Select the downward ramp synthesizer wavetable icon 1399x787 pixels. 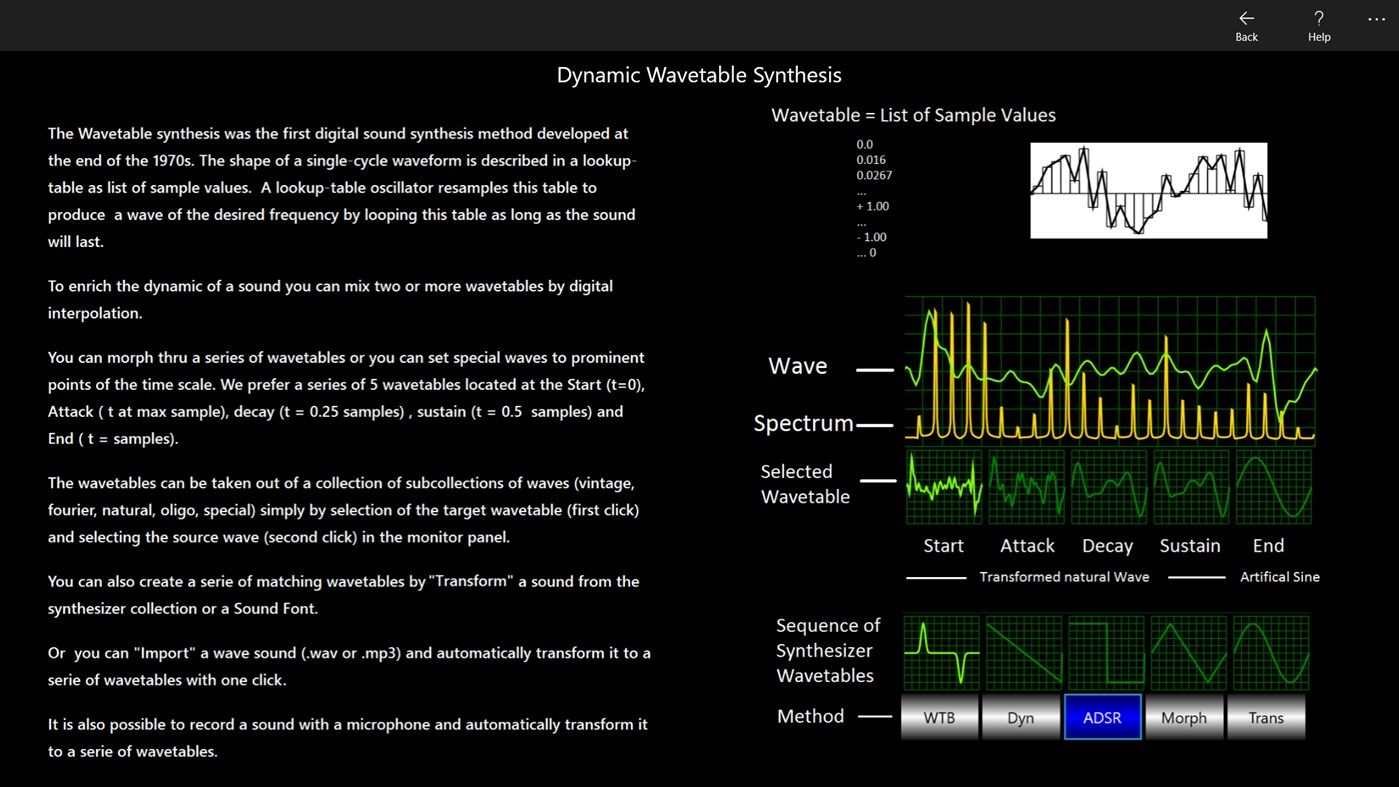(1021, 653)
